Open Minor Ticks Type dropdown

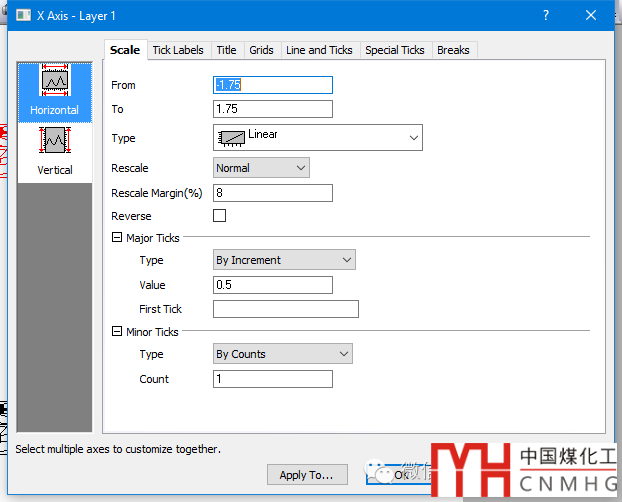pyautogui.click(x=283, y=354)
